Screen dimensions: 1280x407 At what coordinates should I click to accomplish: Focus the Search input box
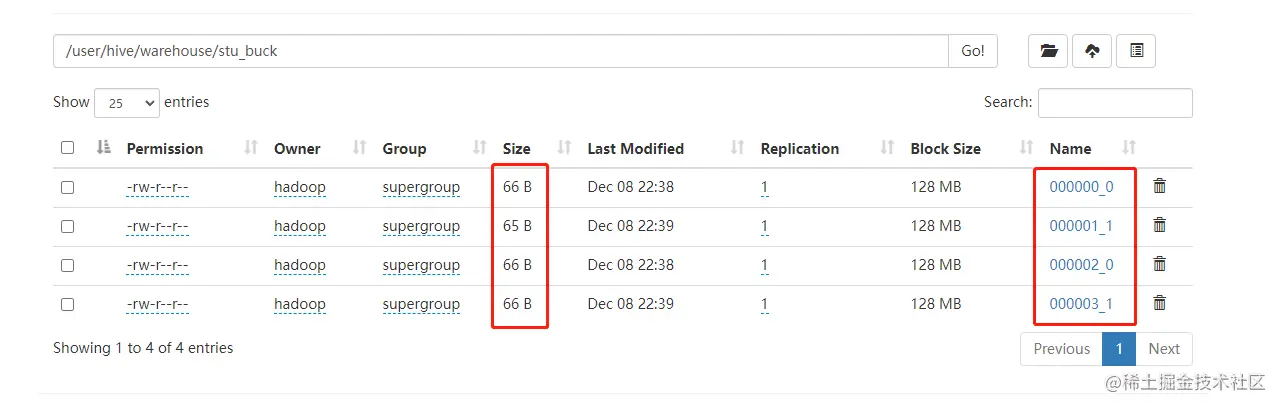tap(1115, 103)
